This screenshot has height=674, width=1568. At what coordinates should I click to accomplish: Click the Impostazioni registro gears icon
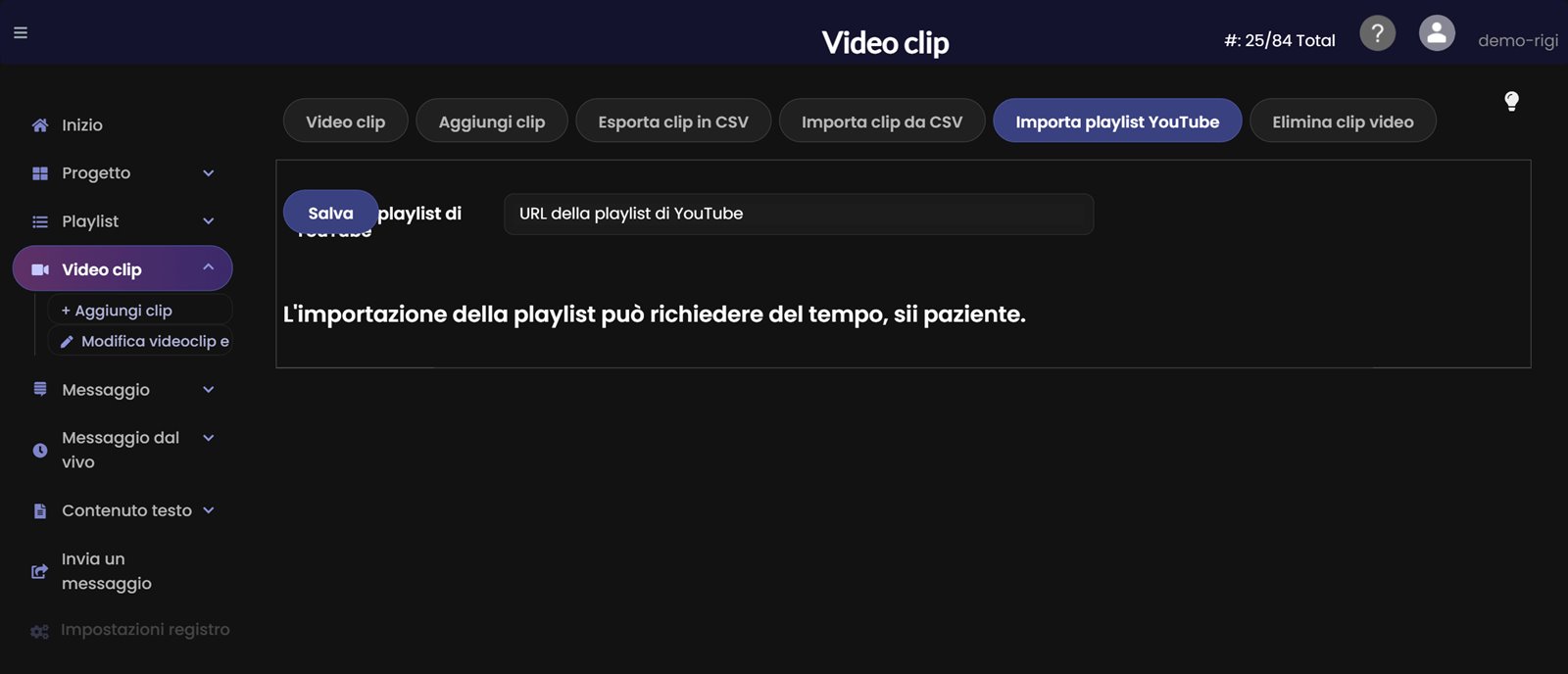(x=39, y=632)
